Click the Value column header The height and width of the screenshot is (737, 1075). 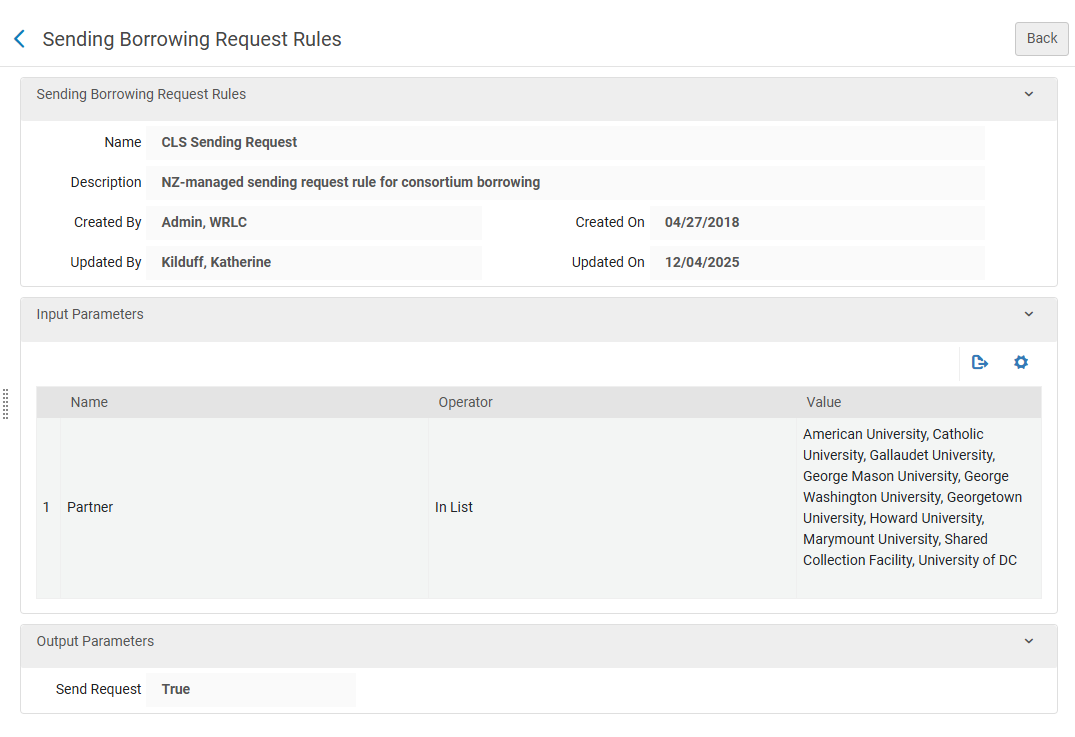click(823, 402)
